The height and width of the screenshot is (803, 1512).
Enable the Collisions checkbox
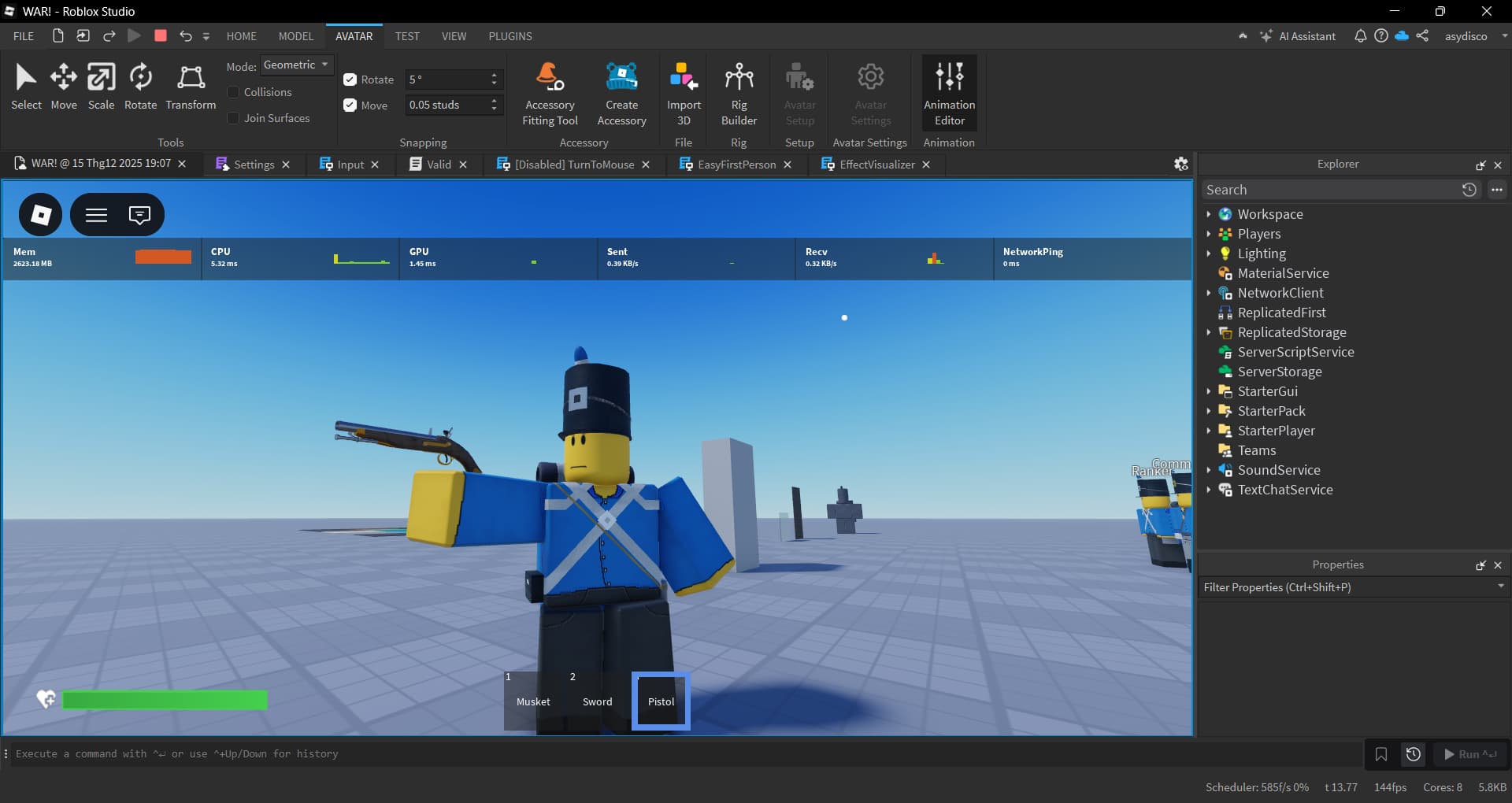pyautogui.click(x=232, y=91)
